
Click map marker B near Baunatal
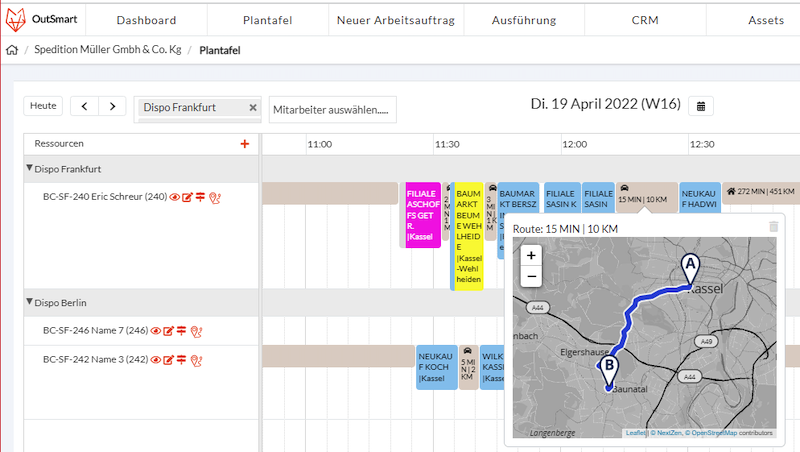tap(609, 371)
